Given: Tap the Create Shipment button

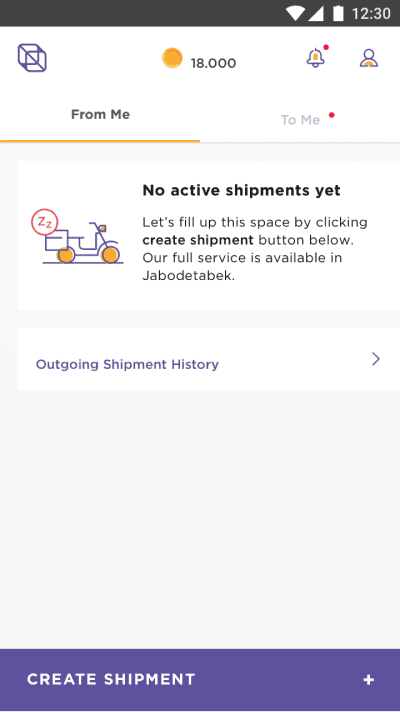Looking at the screenshot, I should 200,680.
